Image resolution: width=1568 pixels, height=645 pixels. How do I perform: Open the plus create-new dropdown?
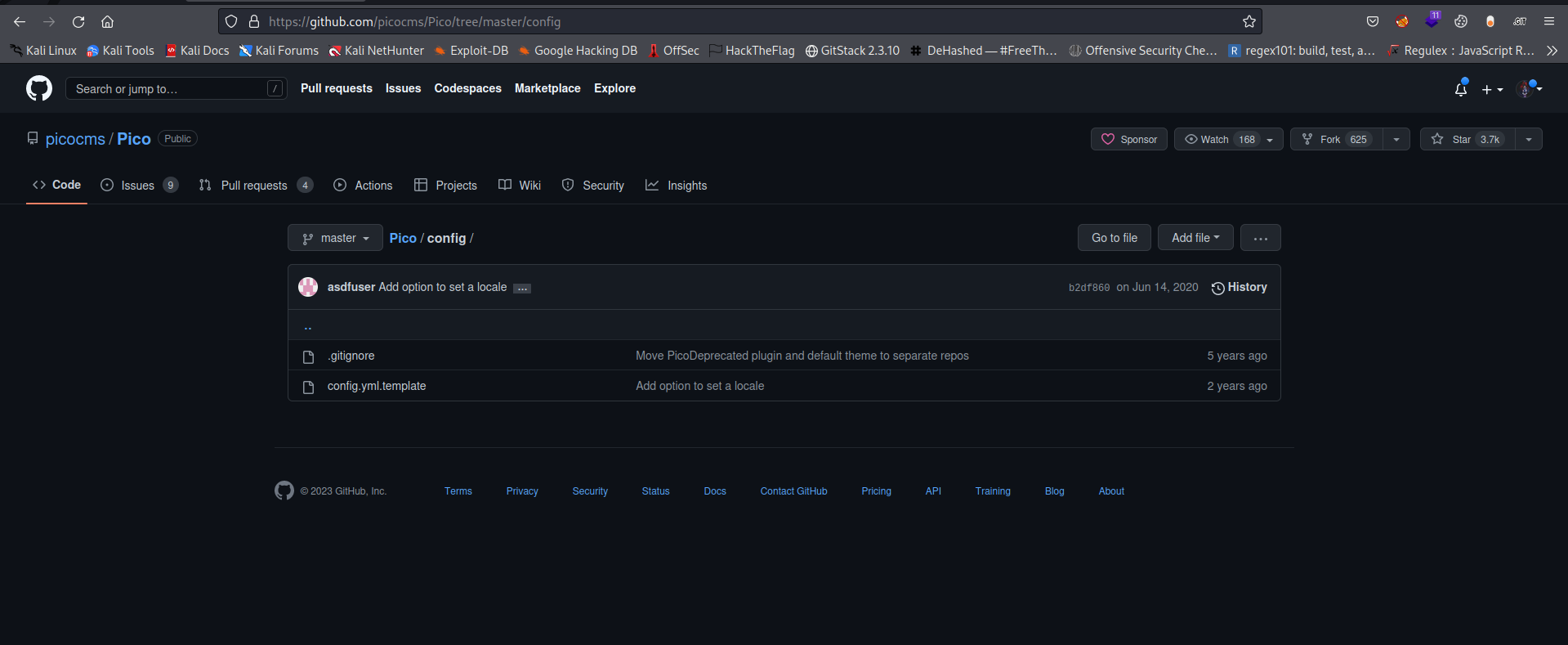coord(1492,89)
